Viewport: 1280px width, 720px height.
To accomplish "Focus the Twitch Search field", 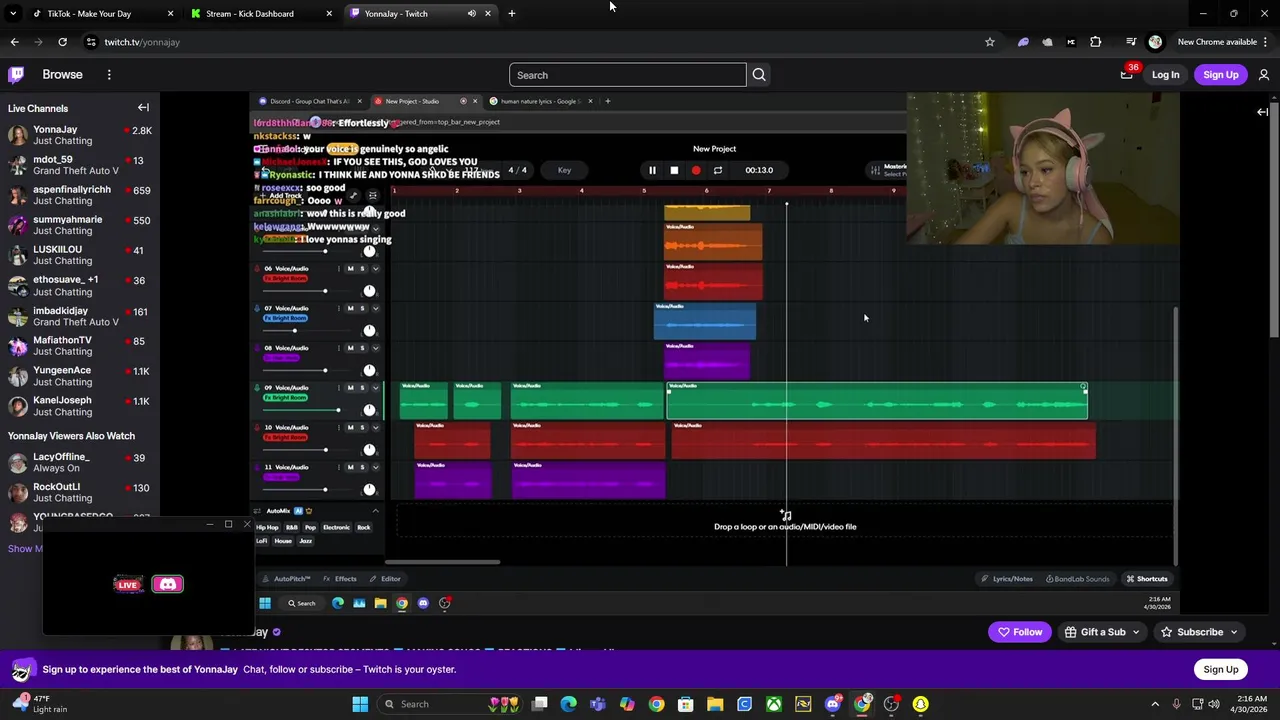I will pyautogui.click(x=627, y=75).
